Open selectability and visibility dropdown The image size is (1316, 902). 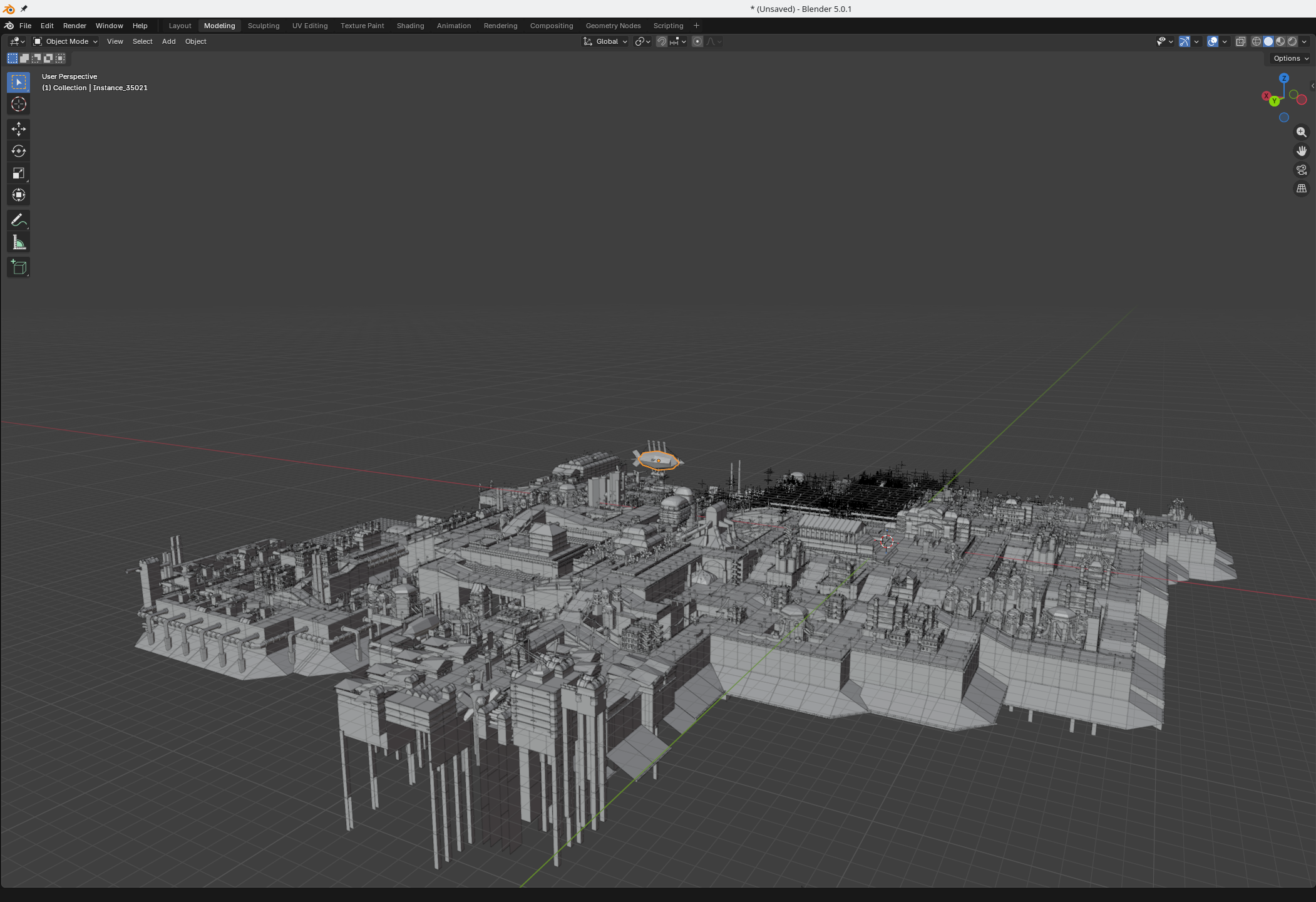tap(1165, 41)
